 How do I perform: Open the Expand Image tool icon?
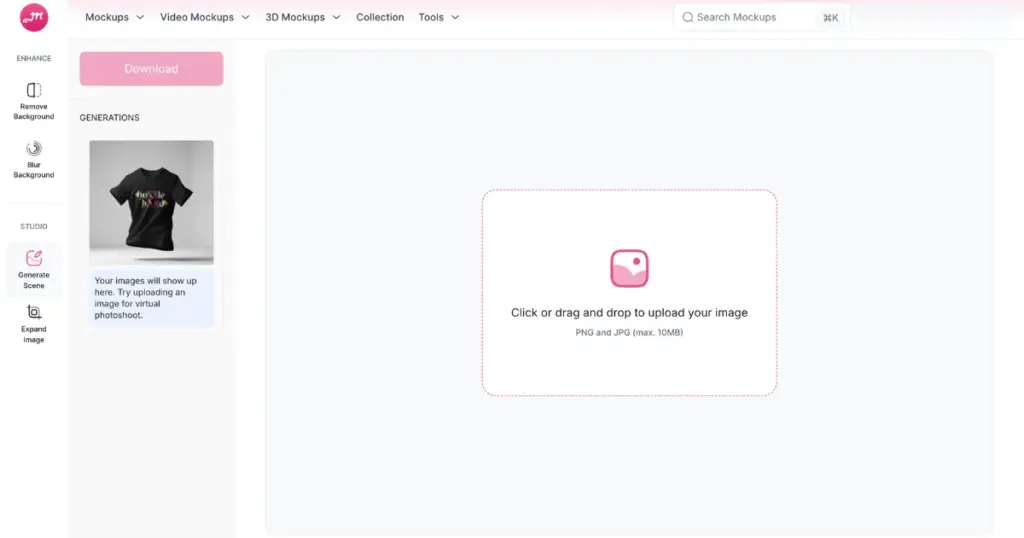point(34,312)
